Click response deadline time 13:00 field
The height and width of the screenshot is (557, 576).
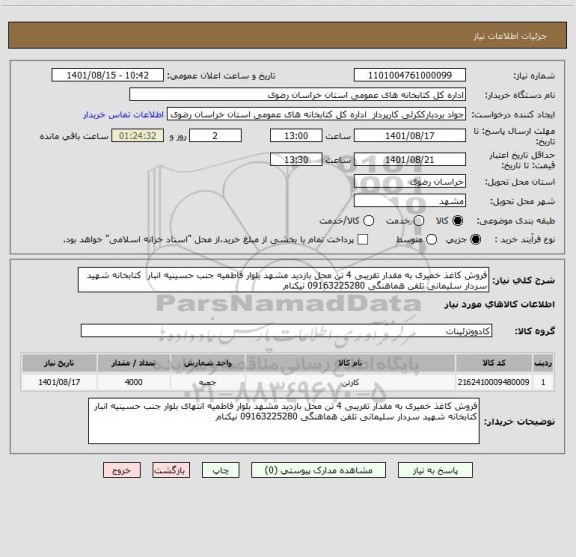point(296,136)
